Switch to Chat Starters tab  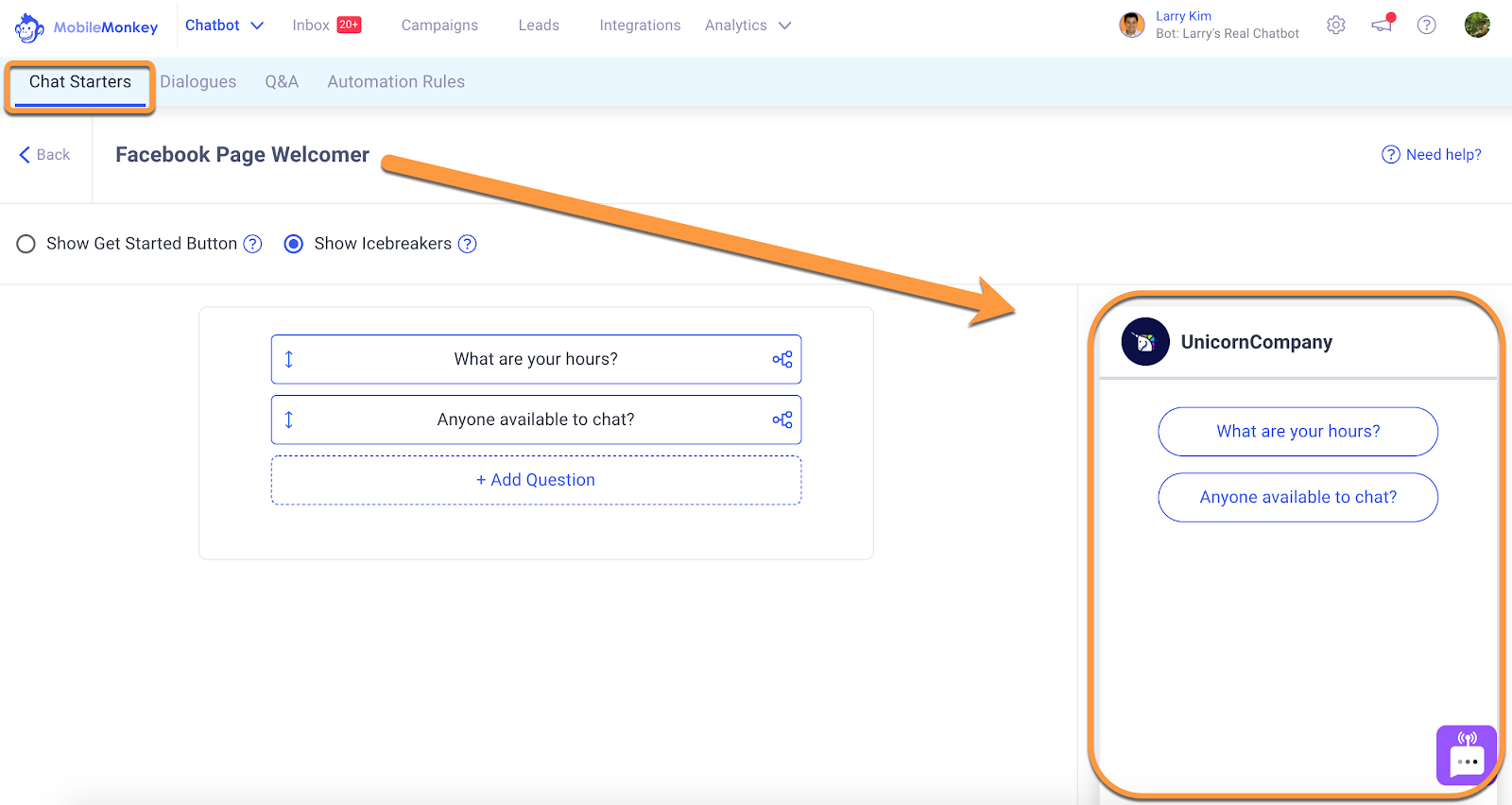tap(80, 82)
